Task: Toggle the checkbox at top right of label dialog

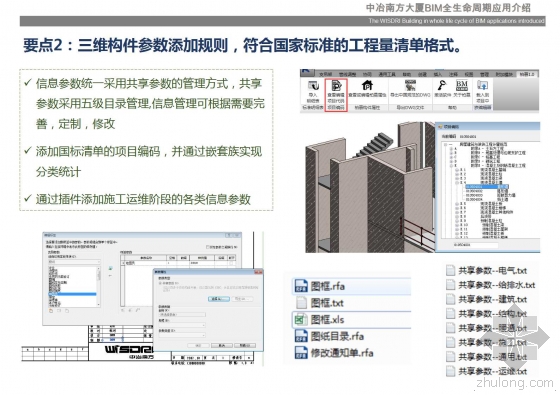Action: click(208, 247)
